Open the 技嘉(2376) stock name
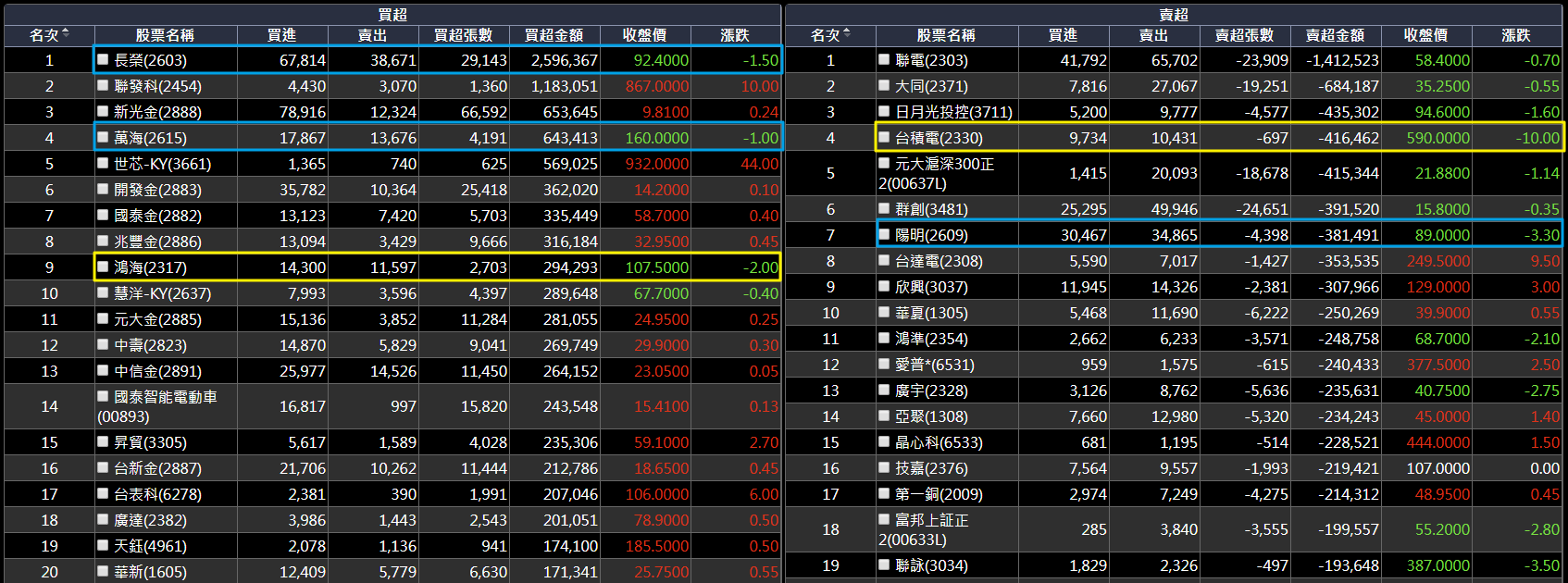 931,468
